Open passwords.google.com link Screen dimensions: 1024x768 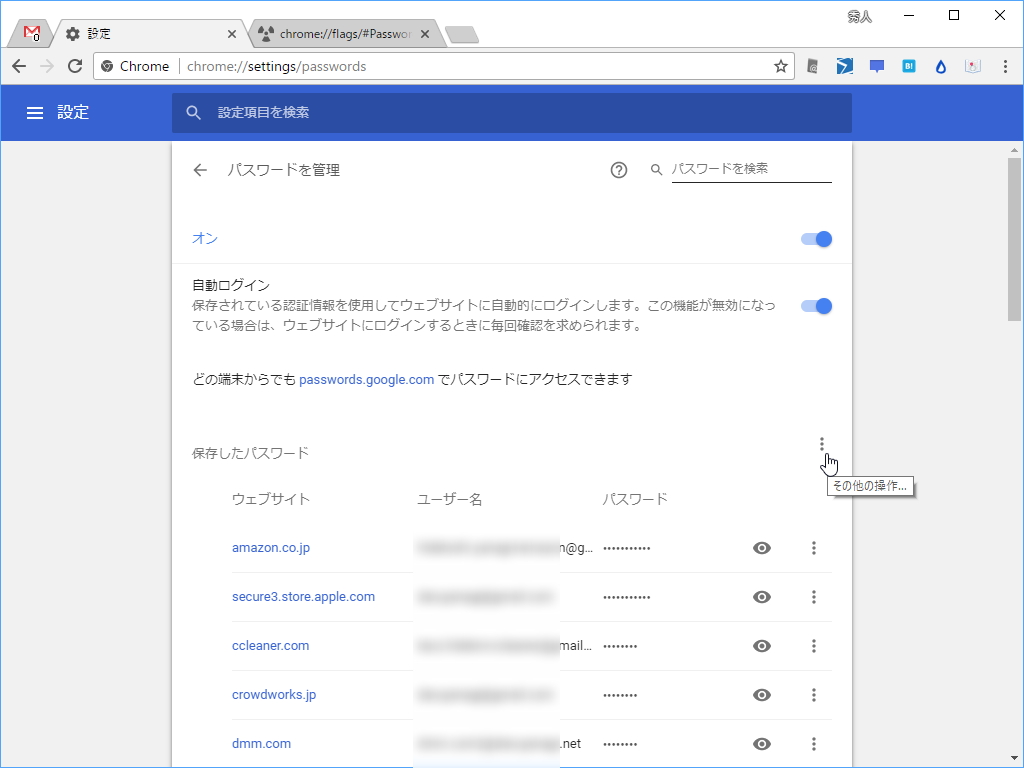pyautogui.click(x=366, y=379)
